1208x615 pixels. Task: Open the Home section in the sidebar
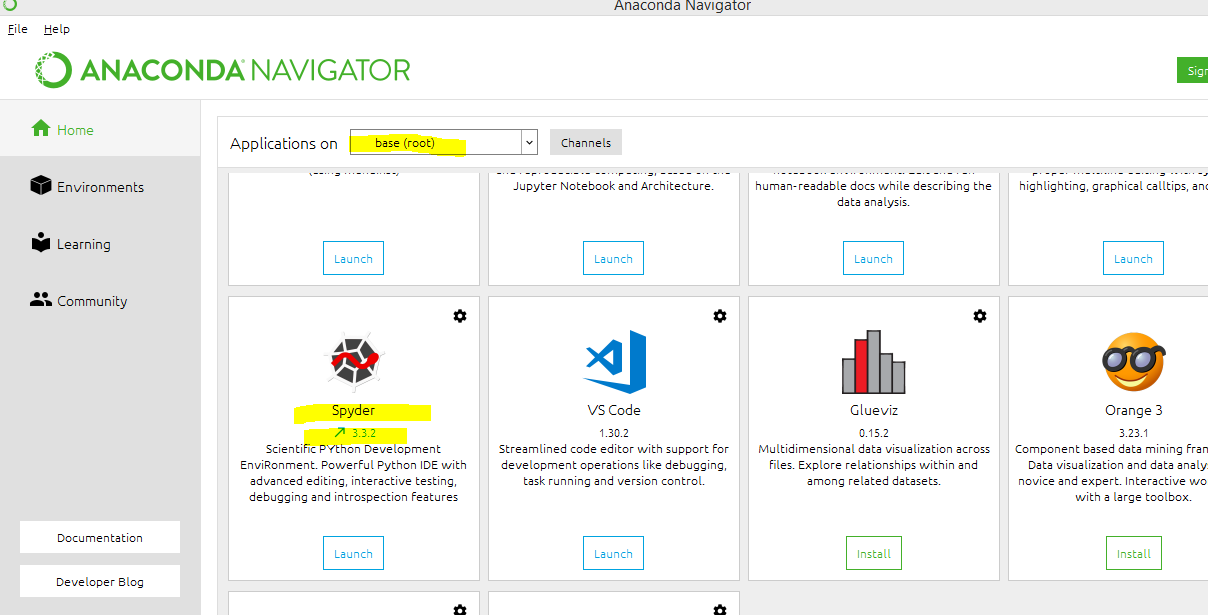click(71, 129)
